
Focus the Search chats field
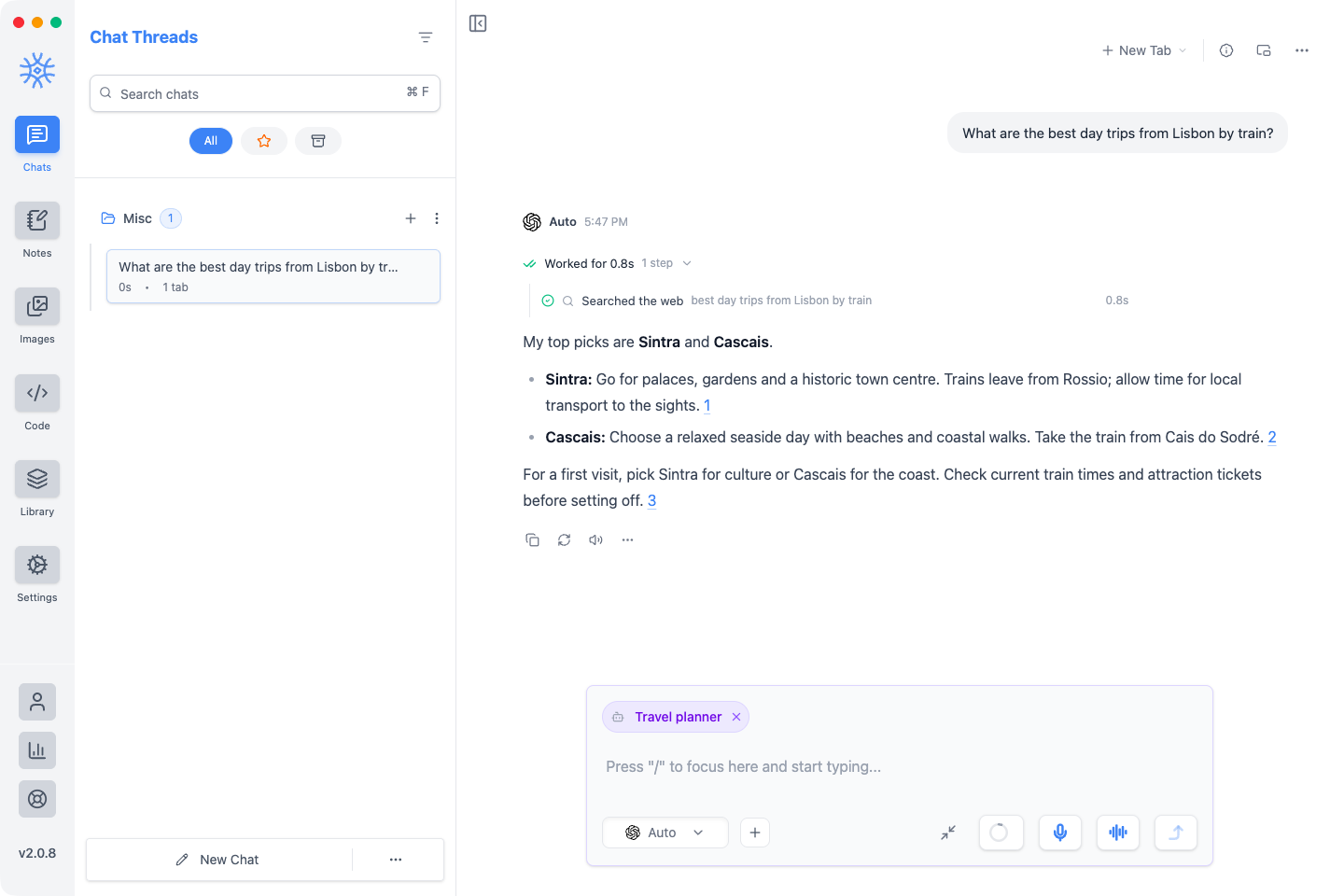(265, 93)
